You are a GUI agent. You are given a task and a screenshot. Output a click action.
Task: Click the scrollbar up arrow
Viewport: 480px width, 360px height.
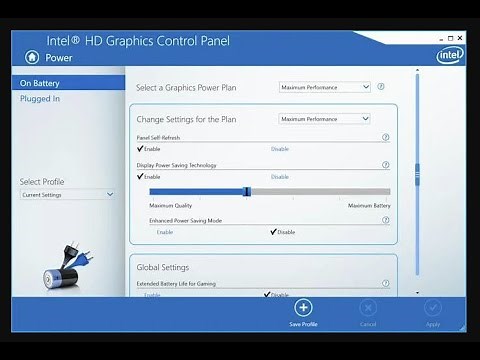pos(417,70)
